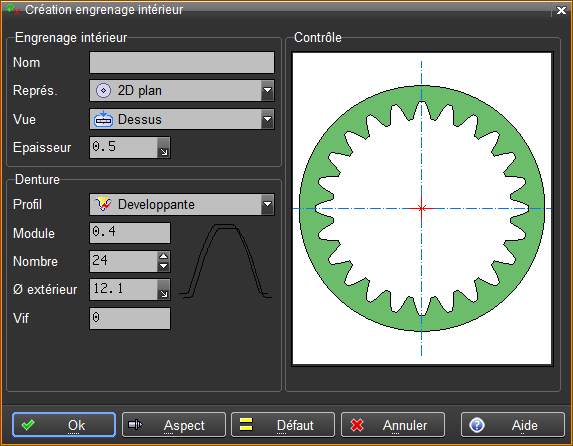Increase the Nombre value with up arrow
This screenshot has height=446, width=573.
pos(164,256)
